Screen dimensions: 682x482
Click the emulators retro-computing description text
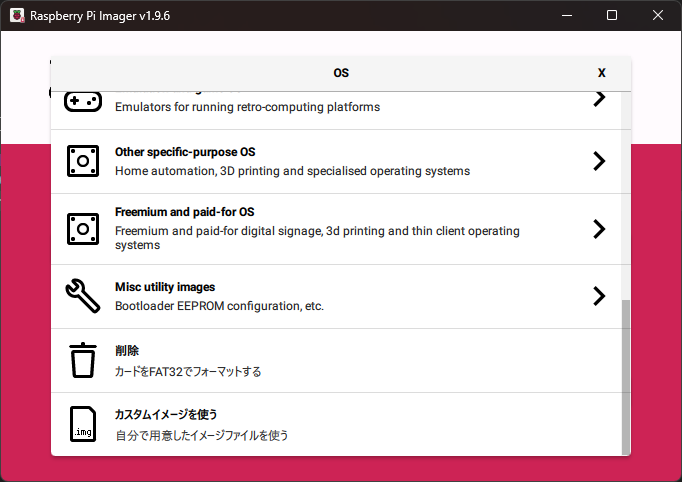[x=247, y=107]
